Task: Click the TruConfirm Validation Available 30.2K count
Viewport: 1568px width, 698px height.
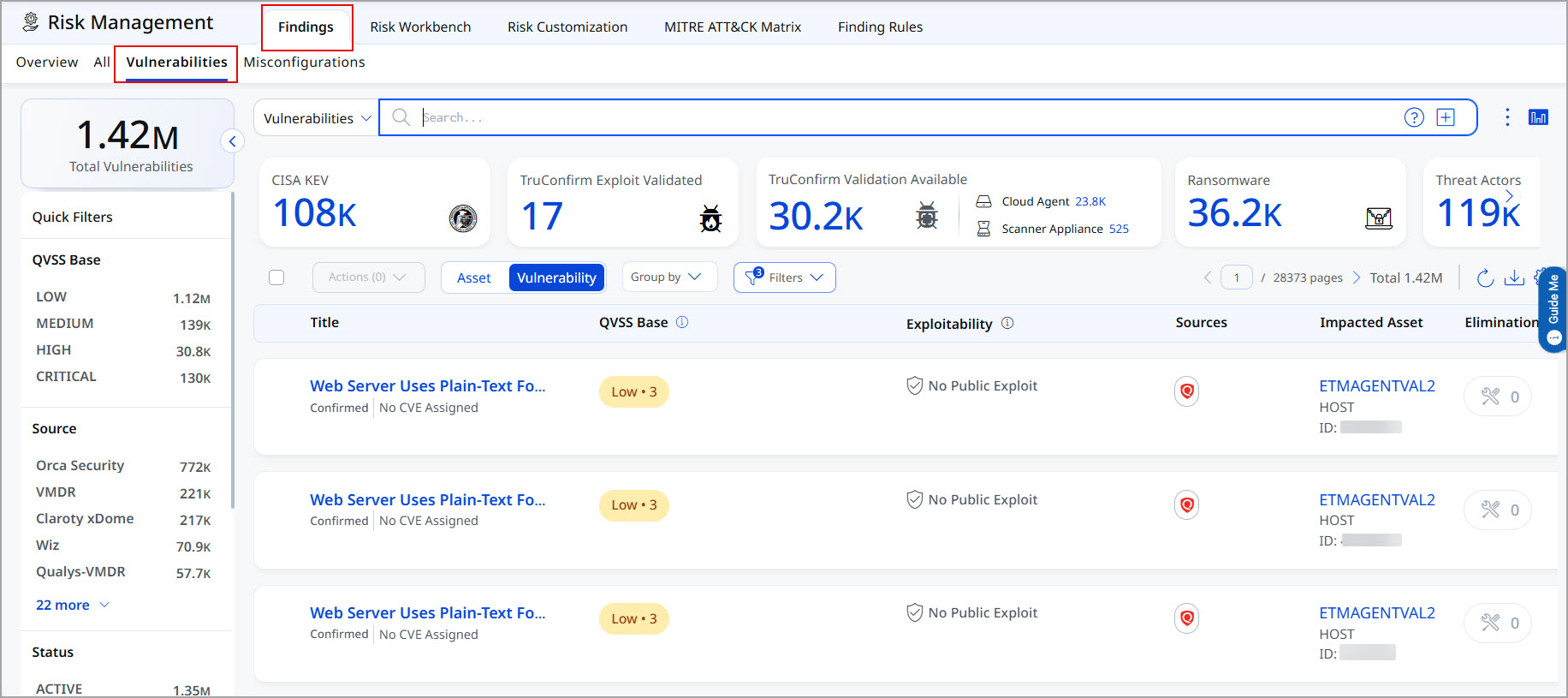Action: tap(816, 216)
